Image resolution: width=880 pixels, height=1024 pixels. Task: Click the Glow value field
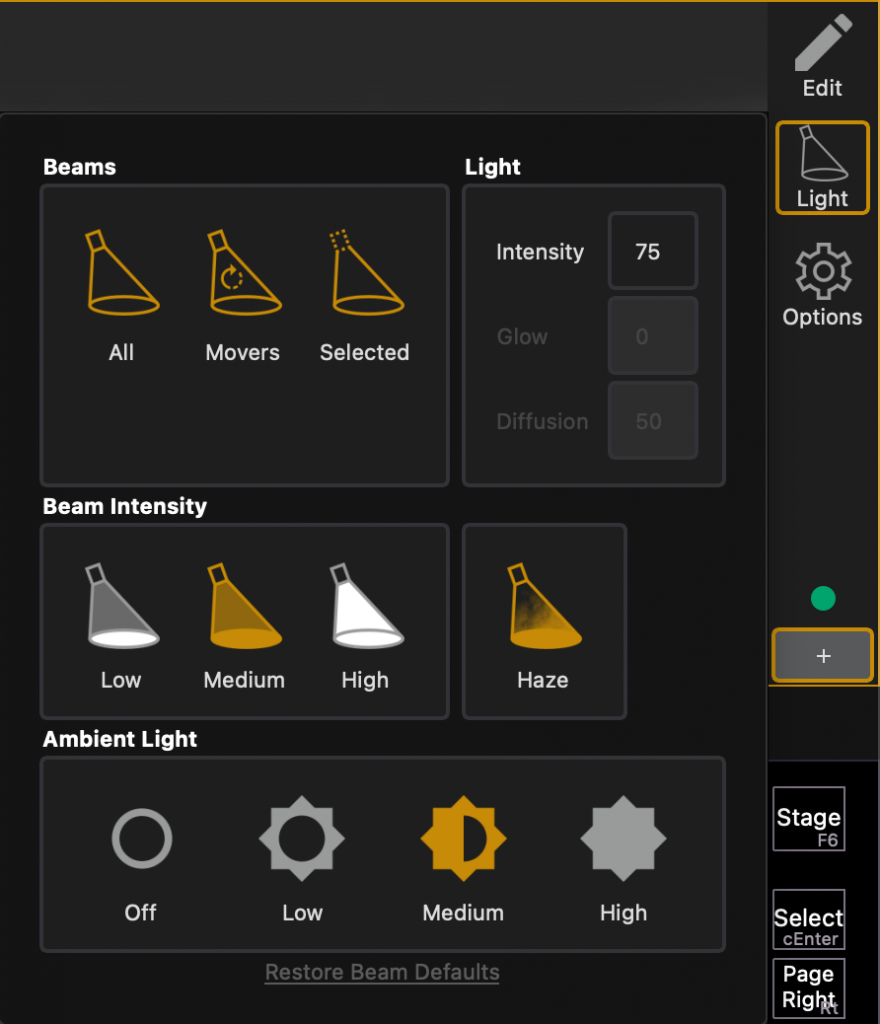(x=652, y=337)
